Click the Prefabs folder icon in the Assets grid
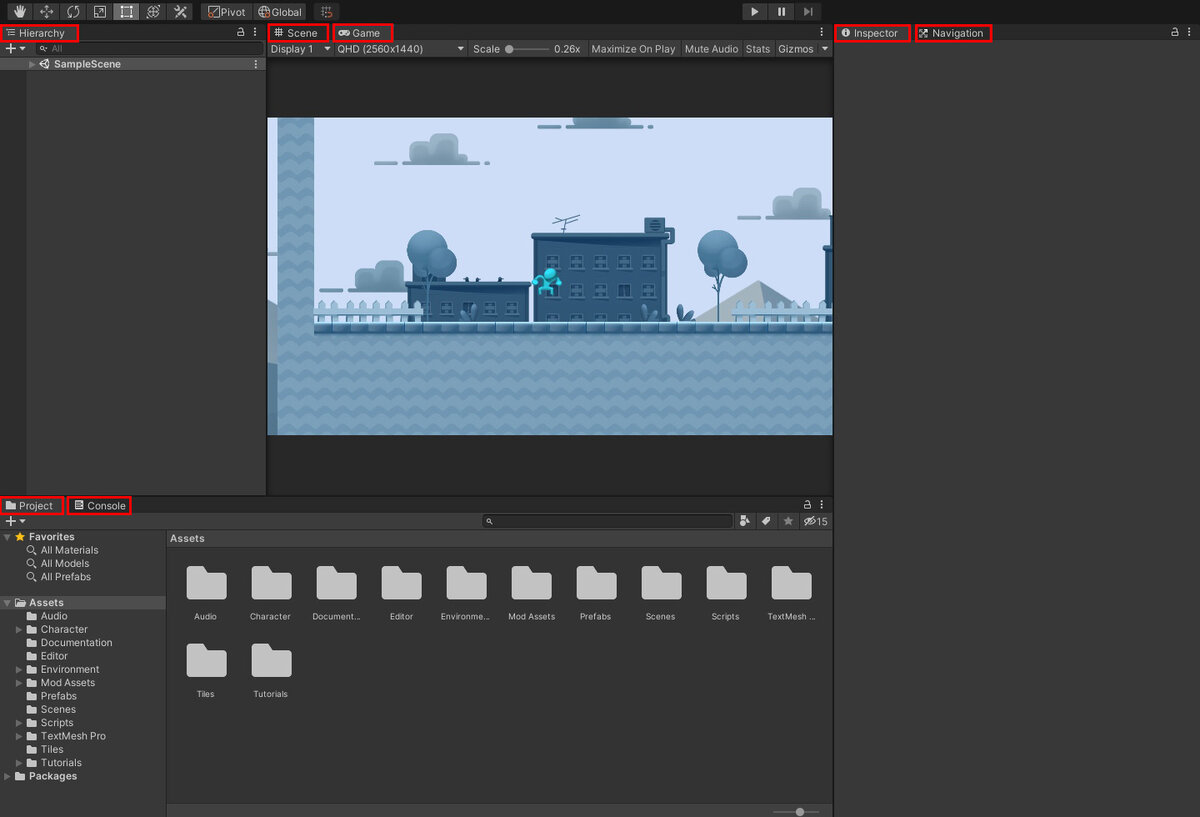1200x817 pixels. pos(596,583)
